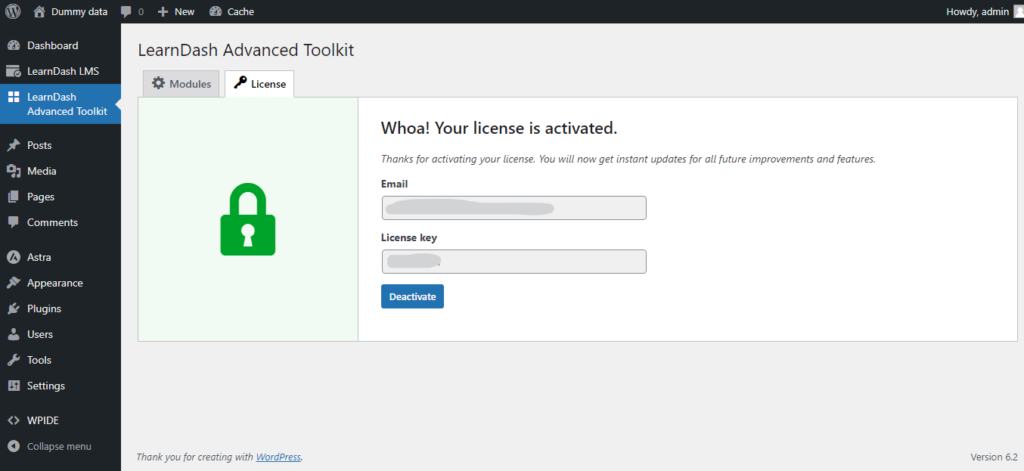The height and width of the screenshot is (471, 1024).
Task: Click the Email input field
Action: click(514, 208)
